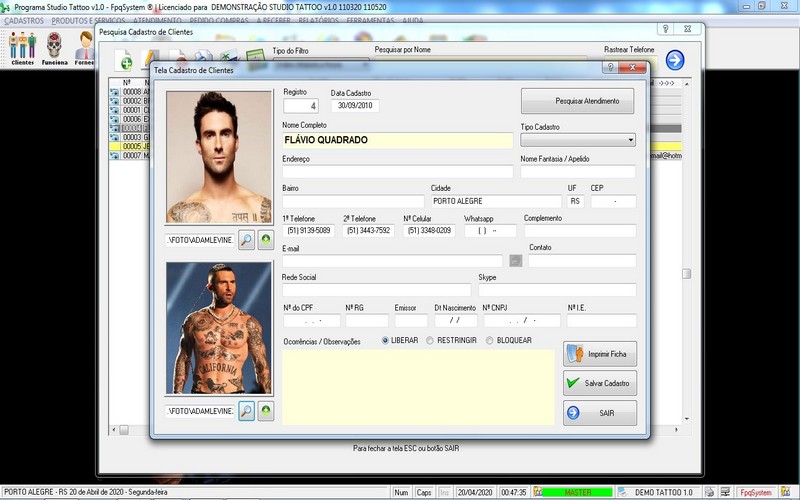Click the Skype input field
This screenshot has height=500, width=800.
point(557,290)
